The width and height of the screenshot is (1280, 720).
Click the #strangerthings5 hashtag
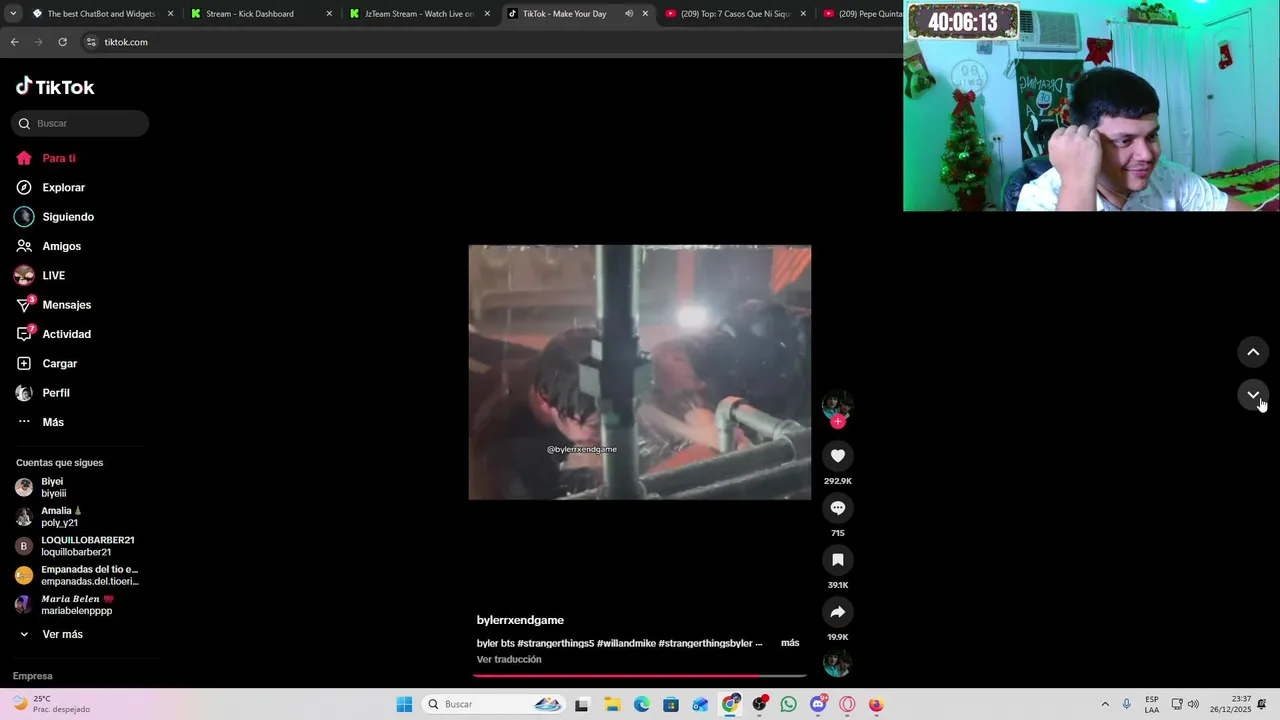click(x=556, y=643)
